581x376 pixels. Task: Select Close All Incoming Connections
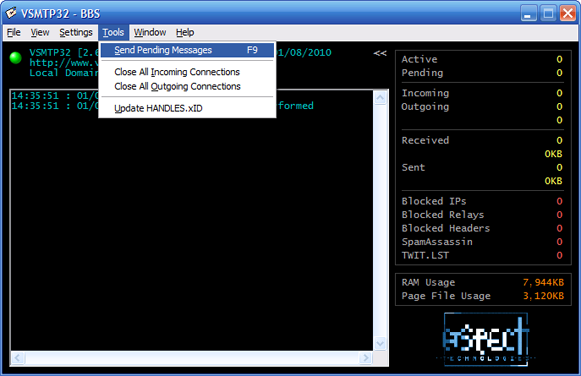[x=187, y=72]
